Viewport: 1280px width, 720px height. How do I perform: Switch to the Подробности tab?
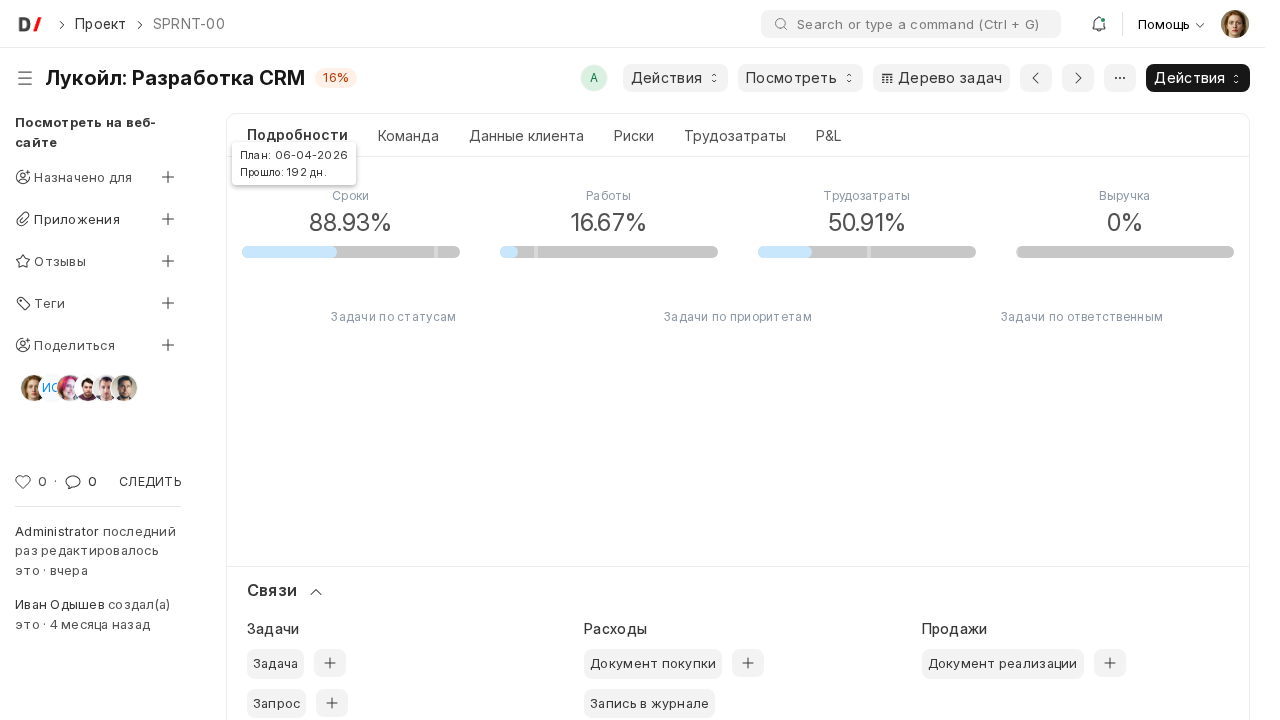[297, 135]
